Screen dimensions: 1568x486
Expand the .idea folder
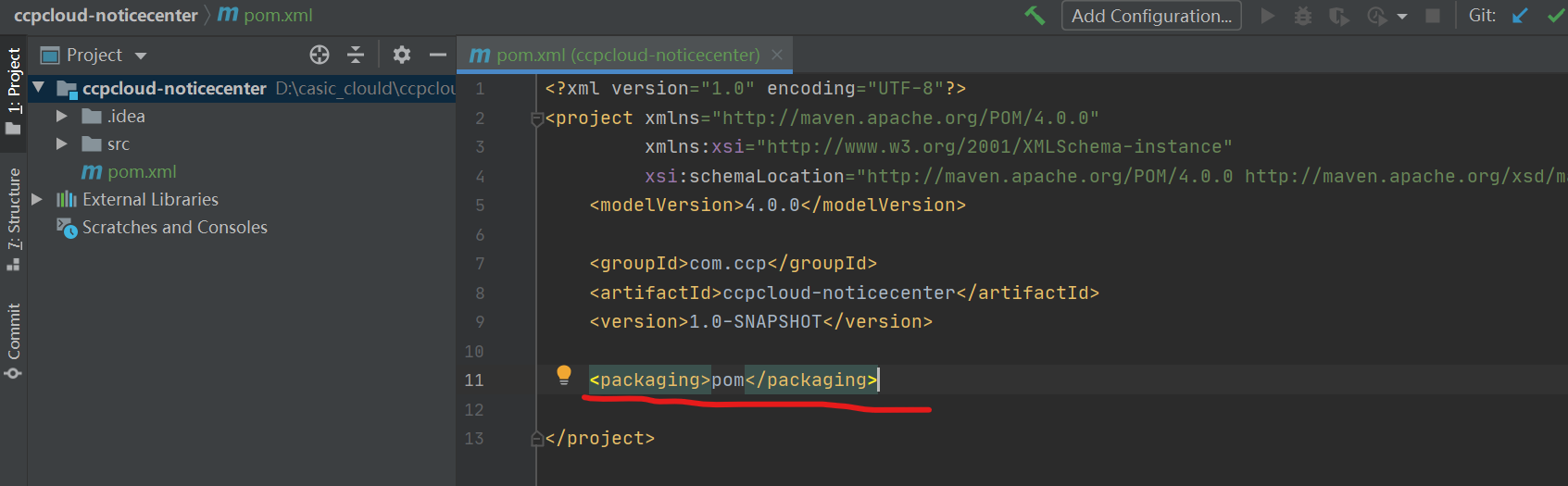click(61, 116)
